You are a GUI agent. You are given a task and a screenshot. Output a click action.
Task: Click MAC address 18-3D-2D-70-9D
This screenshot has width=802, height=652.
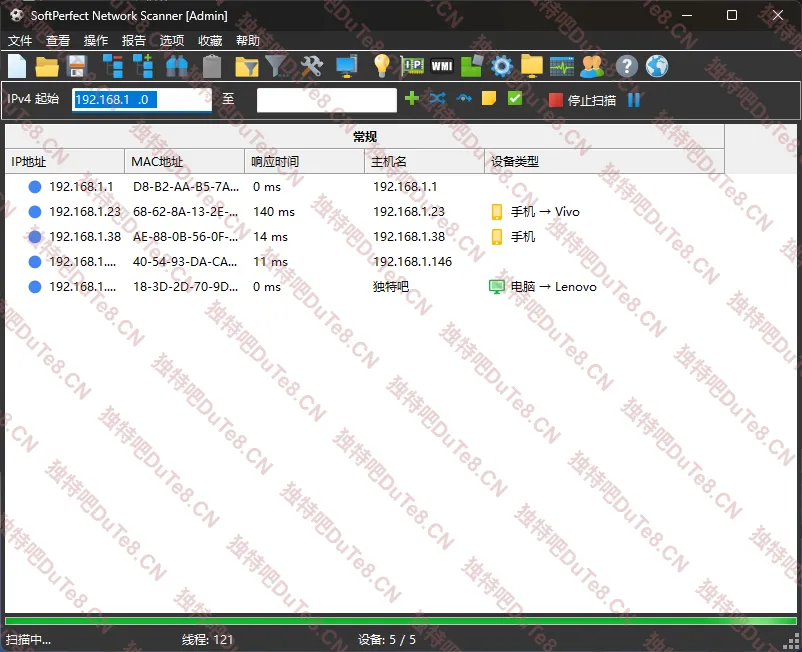(x=185, y=287)
